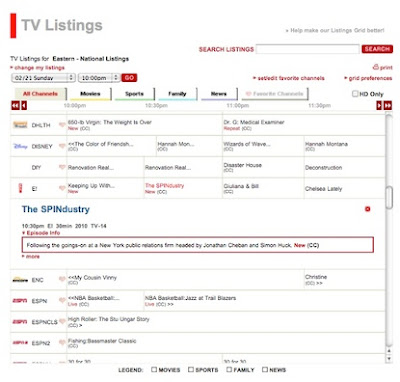Click The SPINdustry title in detail panel
Image resolution: width=400 pixels, height=382 pixels.
tap(56, 209)
